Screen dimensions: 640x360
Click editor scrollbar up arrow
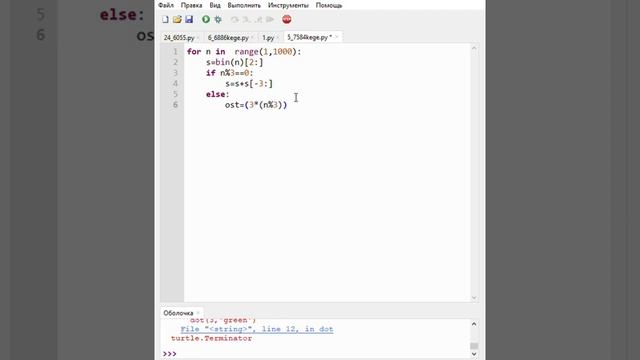[x=474, y=48]
